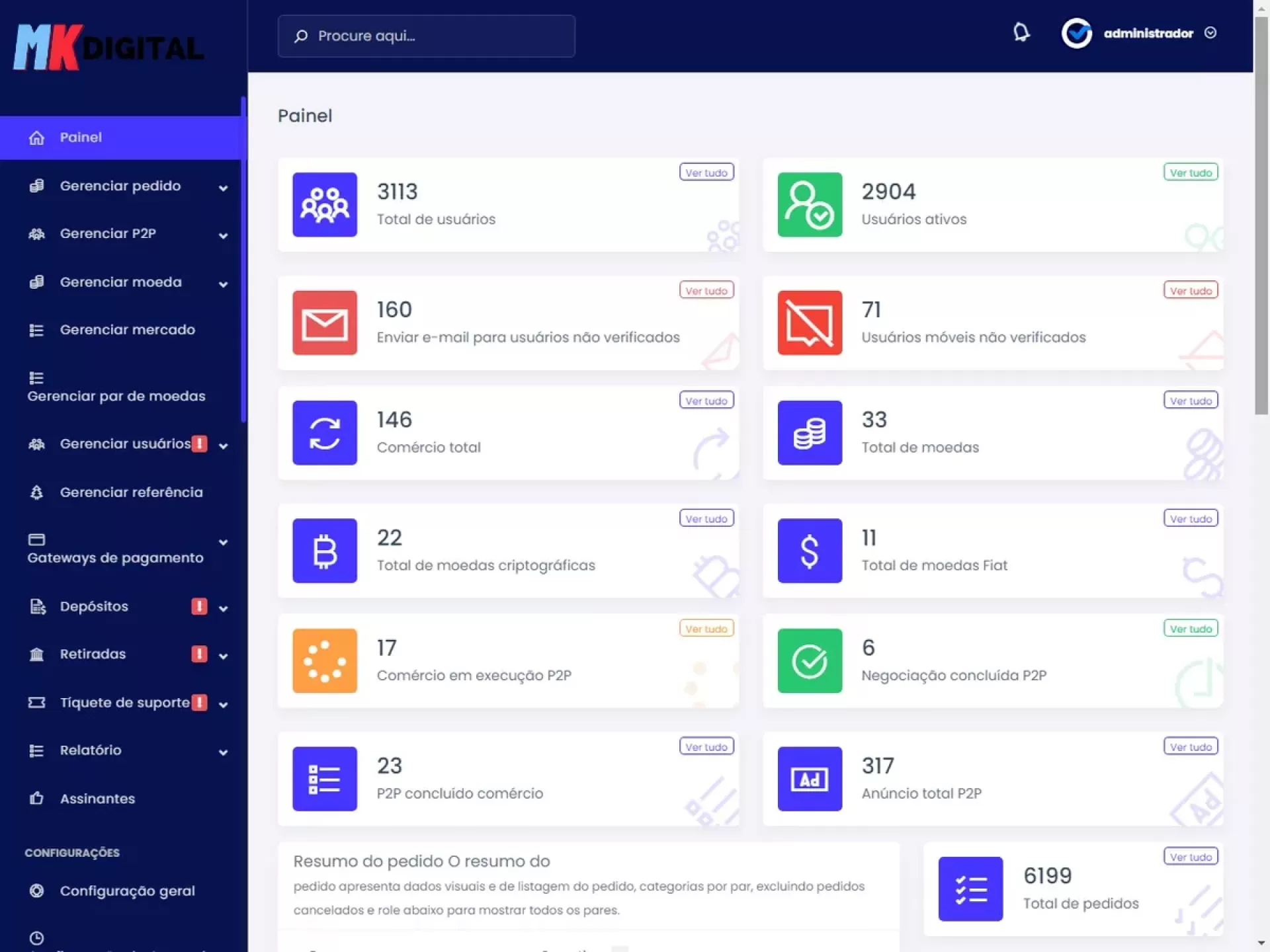Click the Total de usuários group icon
Viewport: 1270px width, 952px height.
point(325,204)
